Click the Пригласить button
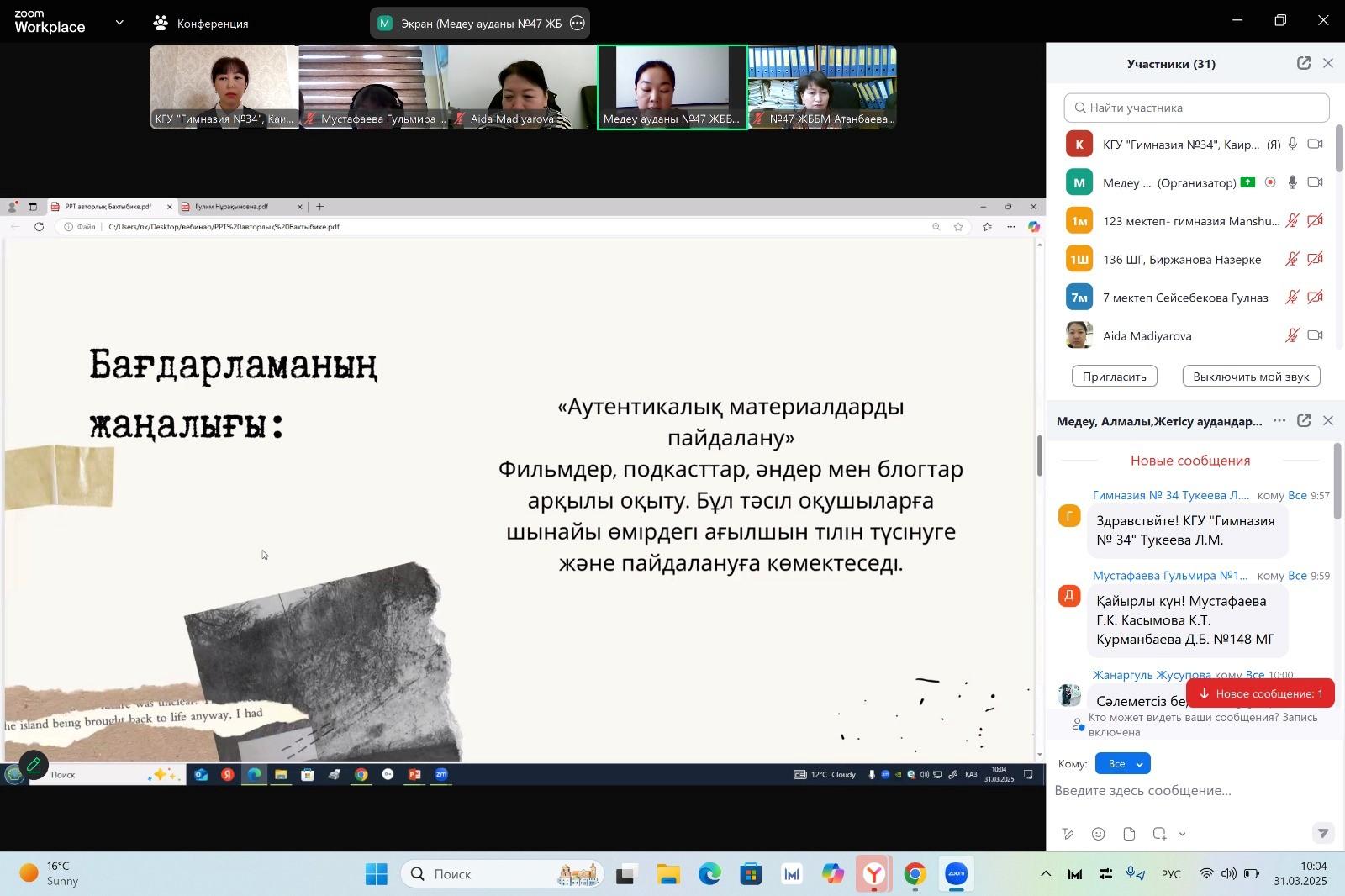The height and width of the screenshot is (896, 1345). [1114, 377]
